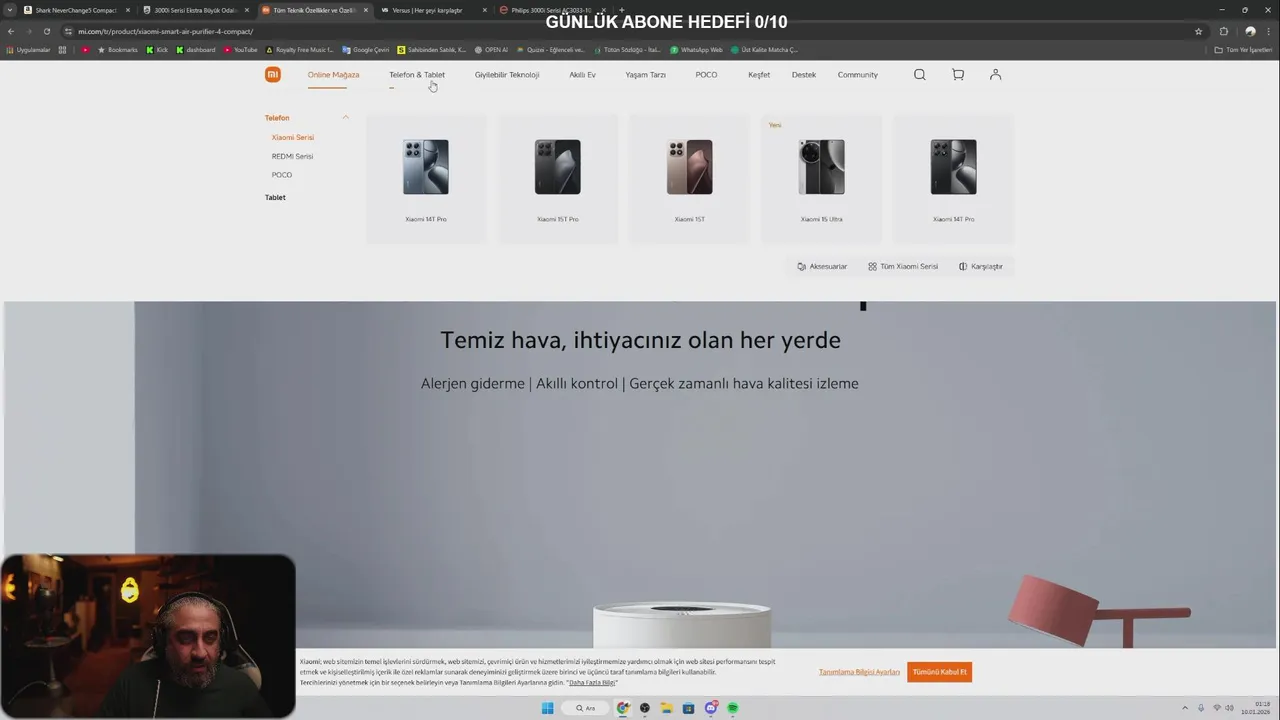Screen dimensions: 1280x720
Task: Accept all cookies with Tümünü Kabul Et
Action: point(939,672)
